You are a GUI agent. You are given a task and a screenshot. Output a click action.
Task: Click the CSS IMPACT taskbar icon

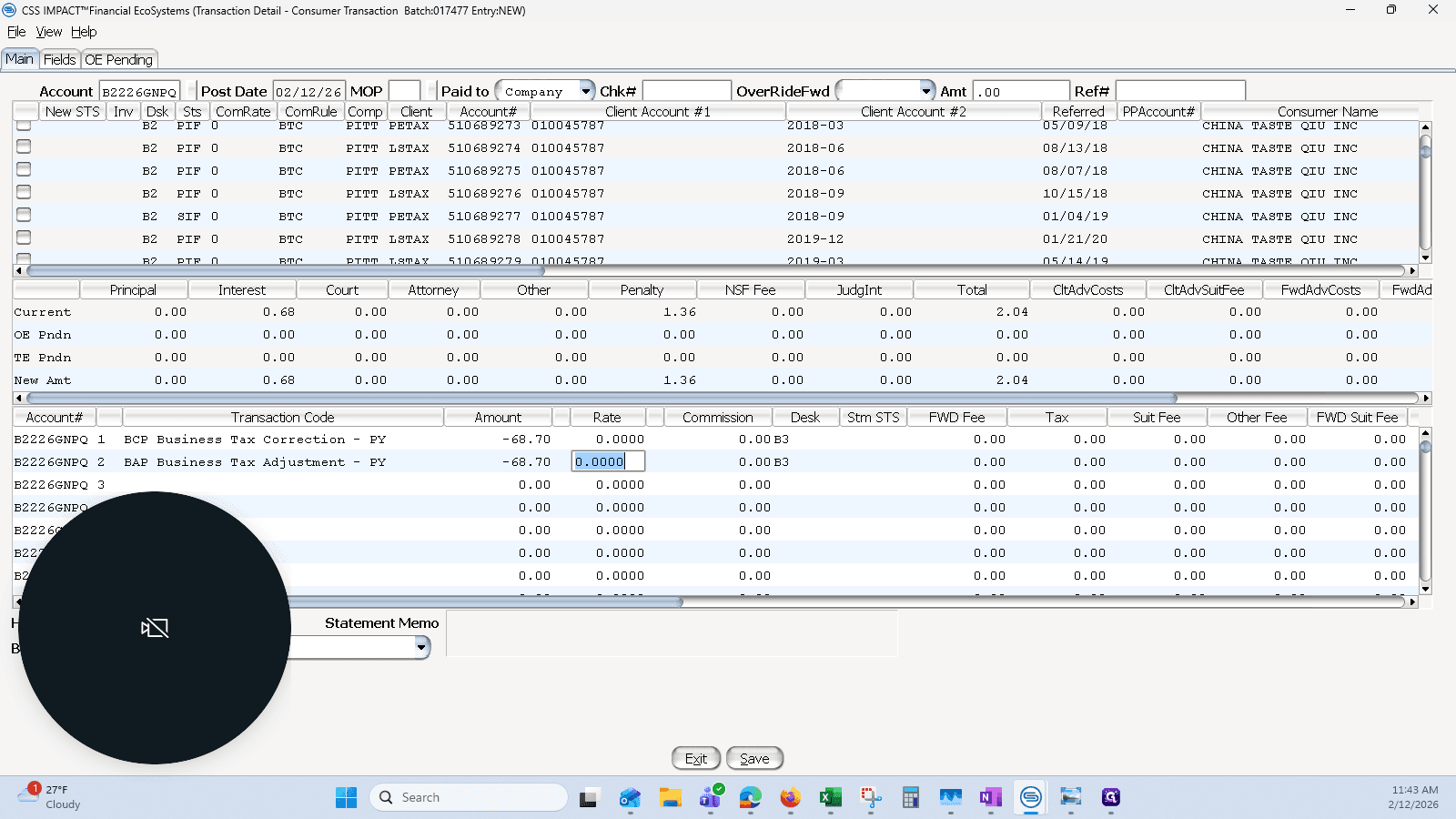point(1031,798)
